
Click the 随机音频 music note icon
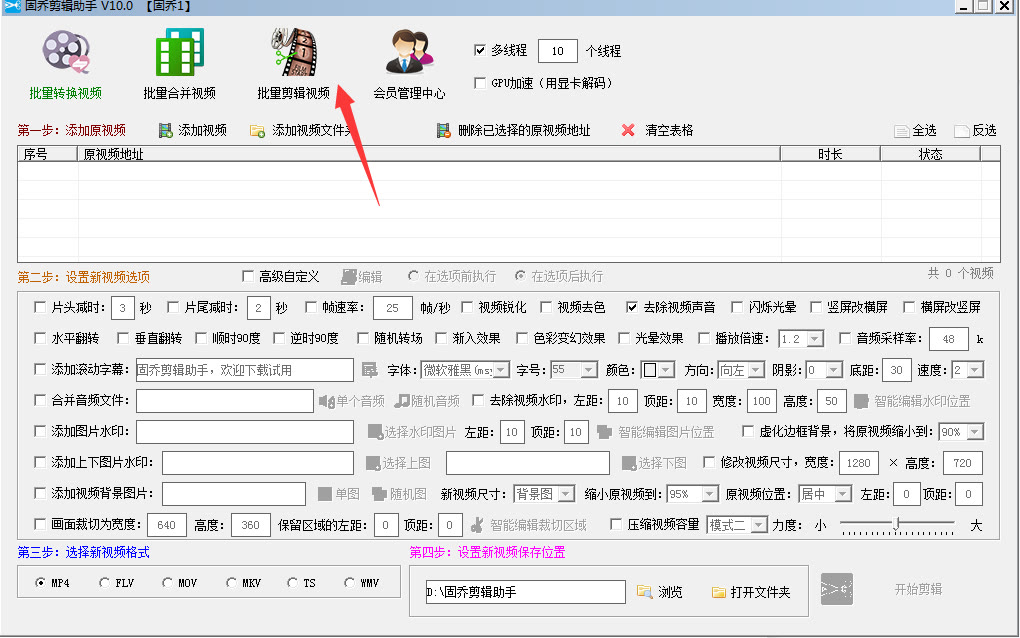[x=402, y=401]
